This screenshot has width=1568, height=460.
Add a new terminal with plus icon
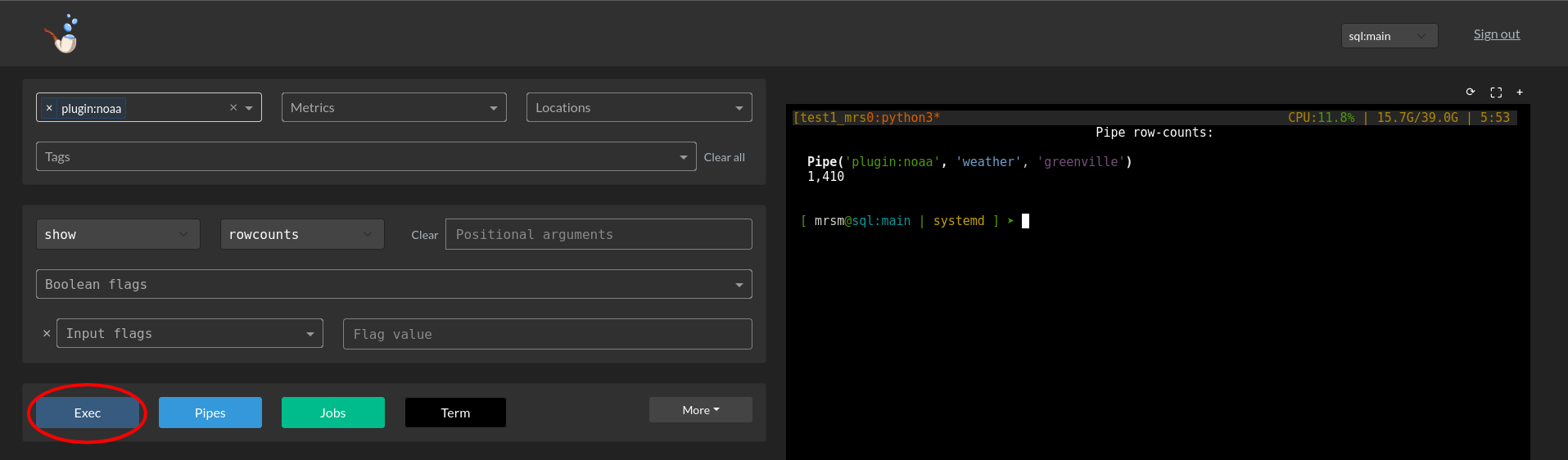point(1520,92)
